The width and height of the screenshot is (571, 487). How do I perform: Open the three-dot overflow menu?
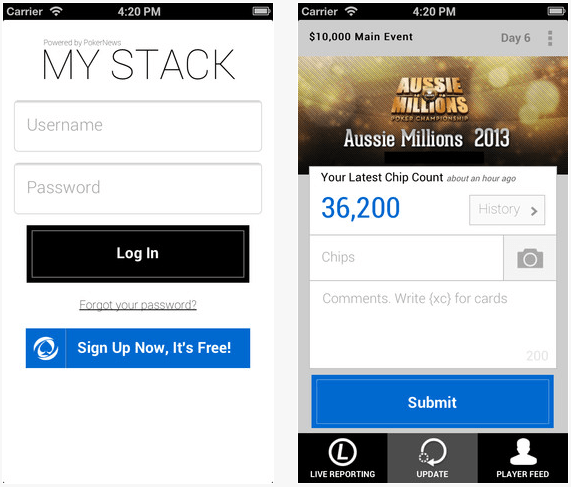[x=550, y=38]
